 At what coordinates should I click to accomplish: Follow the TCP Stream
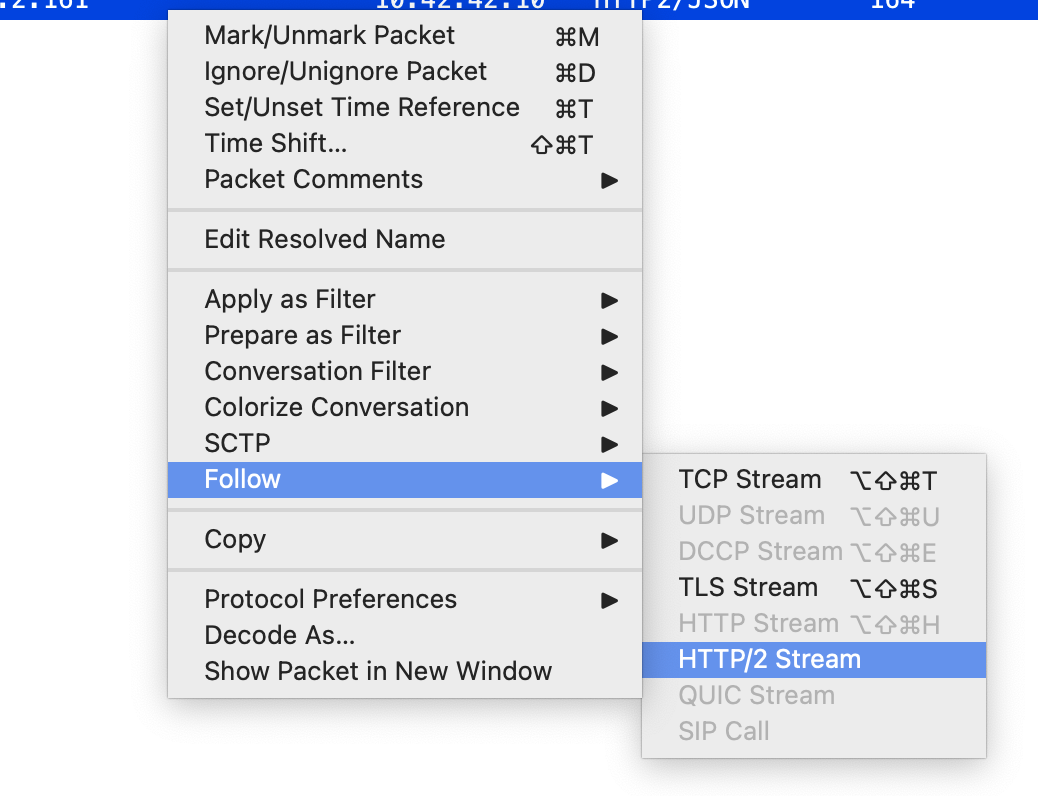click(749, 480)
